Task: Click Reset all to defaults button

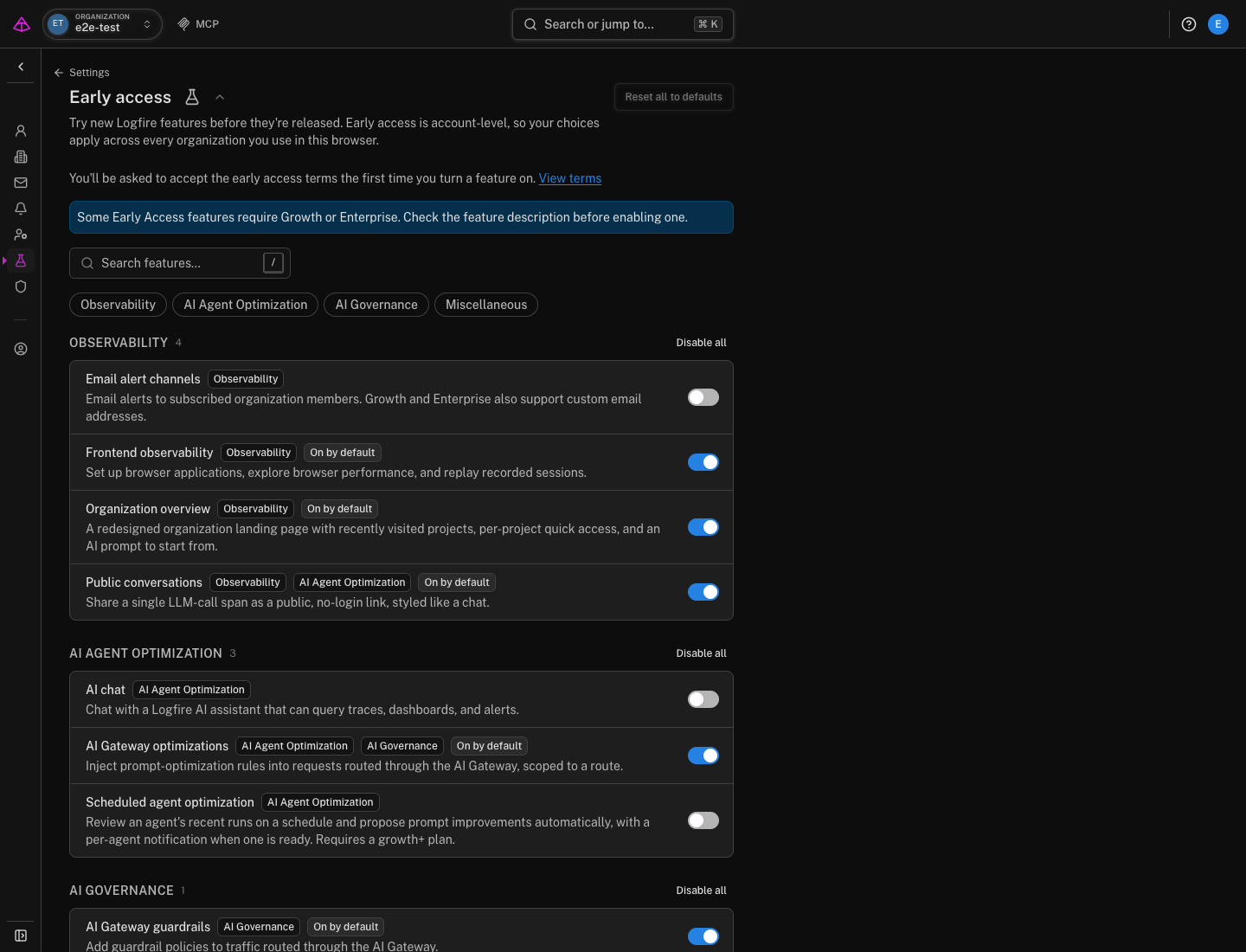Action: tap(674, 97)
